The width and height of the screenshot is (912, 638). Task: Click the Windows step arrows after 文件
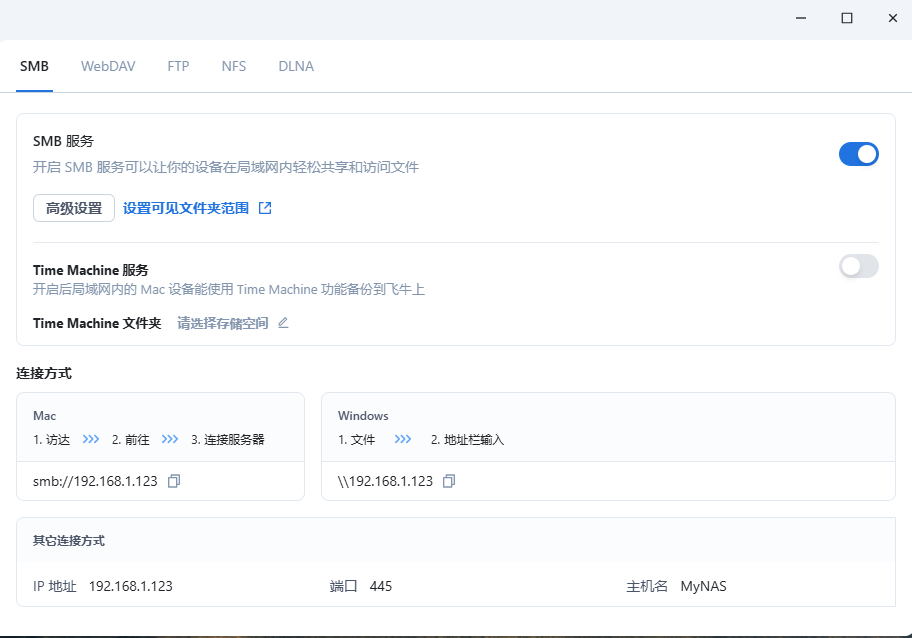pos(402,439)
